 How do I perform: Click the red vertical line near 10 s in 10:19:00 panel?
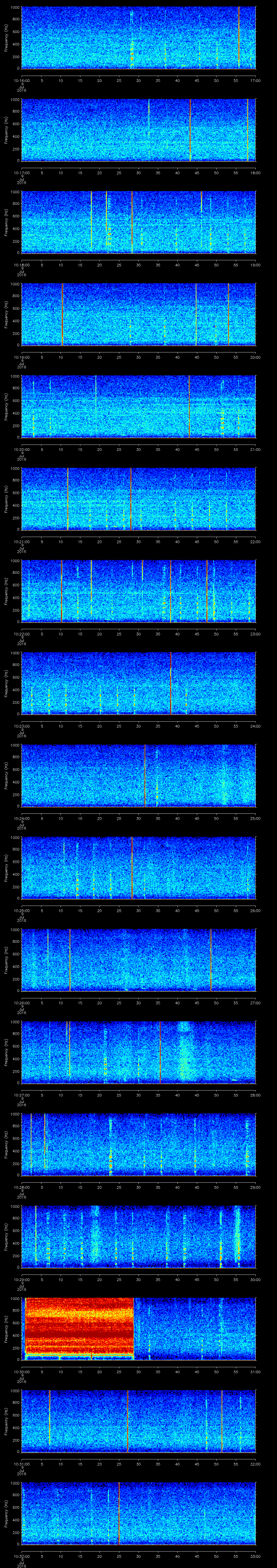click(x=62, y=314)
